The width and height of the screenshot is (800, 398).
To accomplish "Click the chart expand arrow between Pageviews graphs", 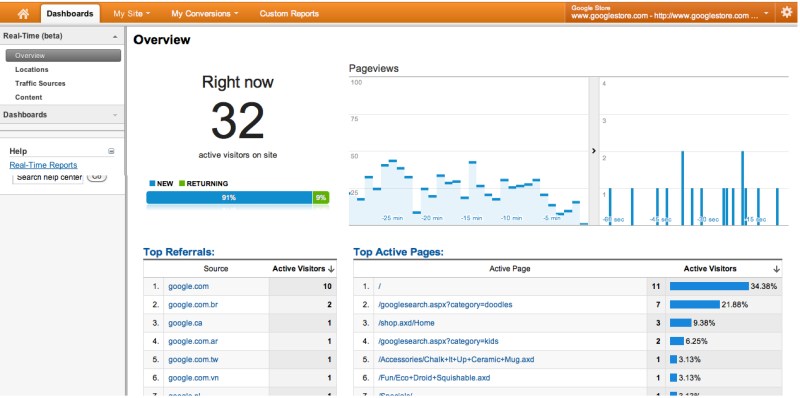I will click(593, 151).
